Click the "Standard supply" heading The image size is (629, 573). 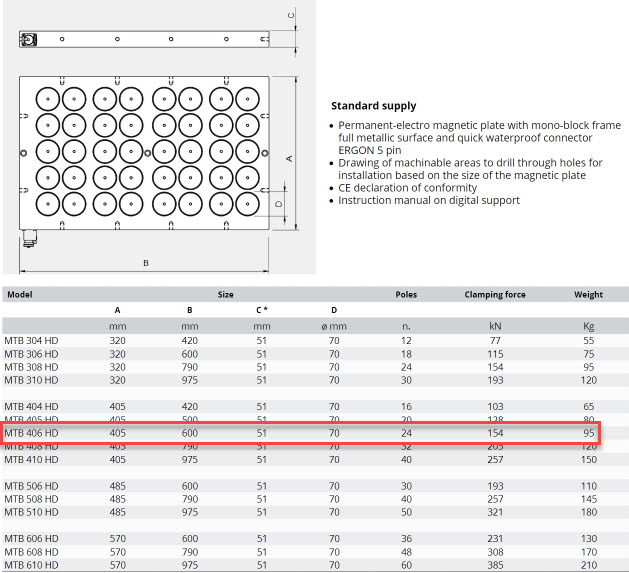click(373, 106)
